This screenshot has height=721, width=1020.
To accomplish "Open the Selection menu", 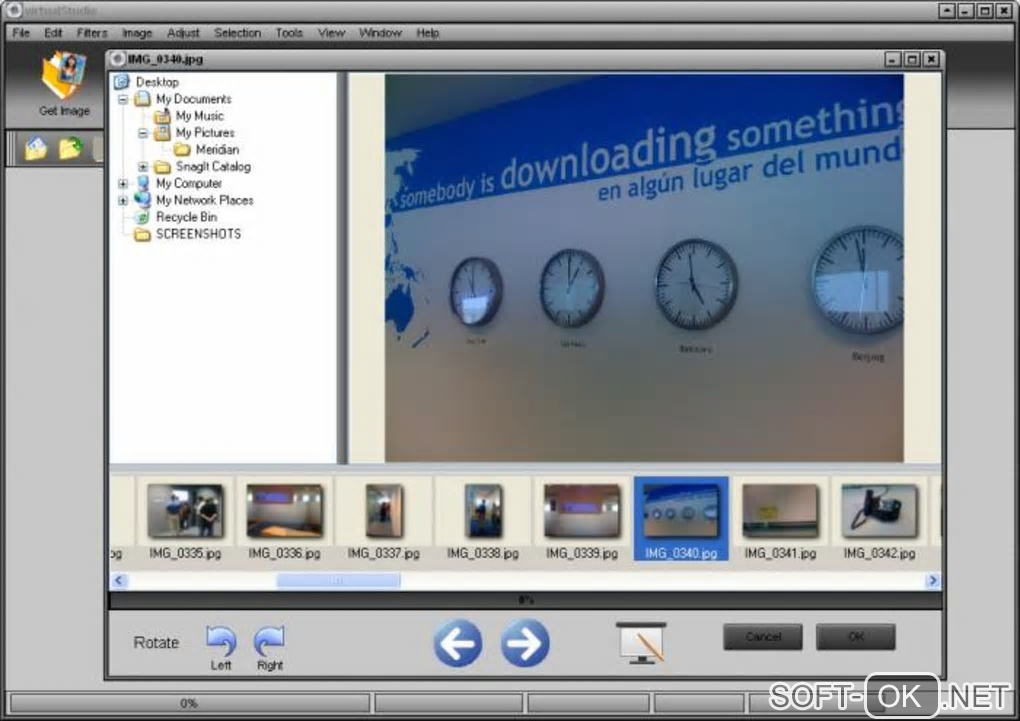I will click(237, 33).
